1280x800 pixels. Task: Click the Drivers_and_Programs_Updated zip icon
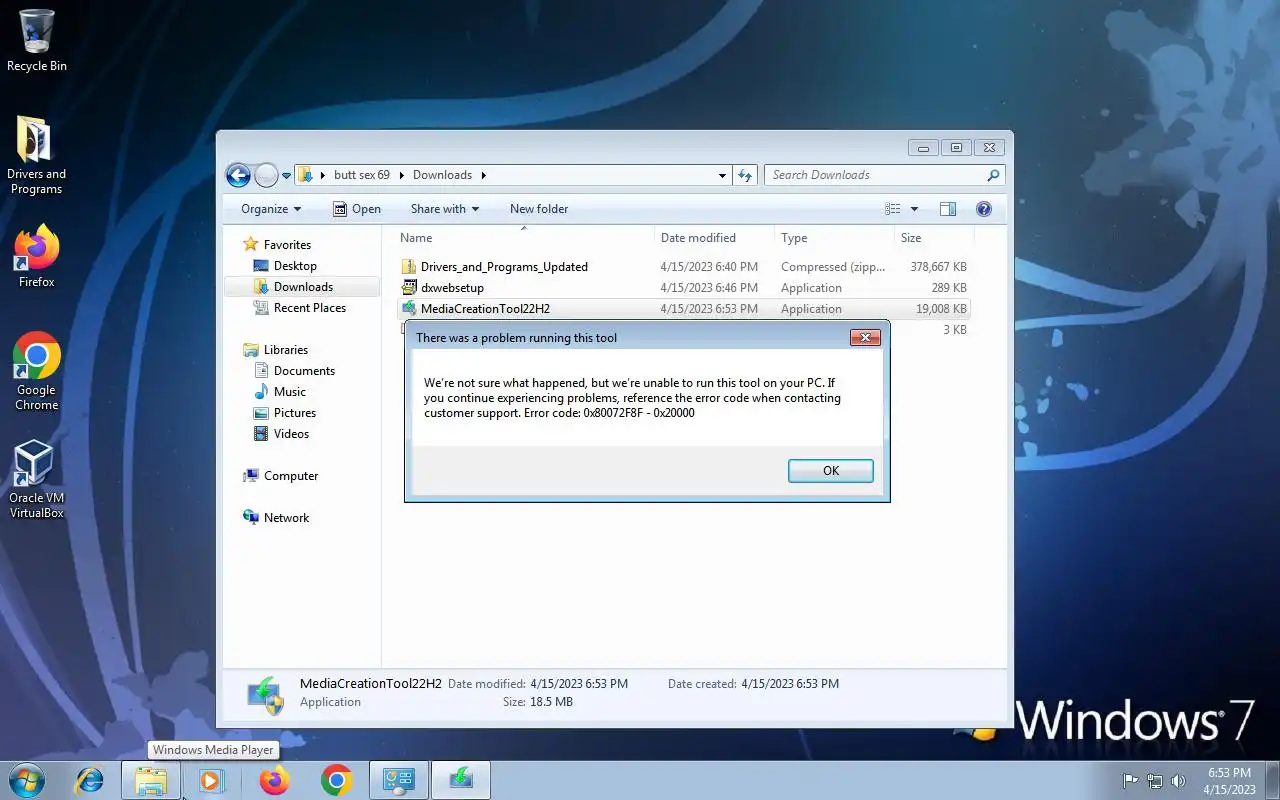[409, 267]
